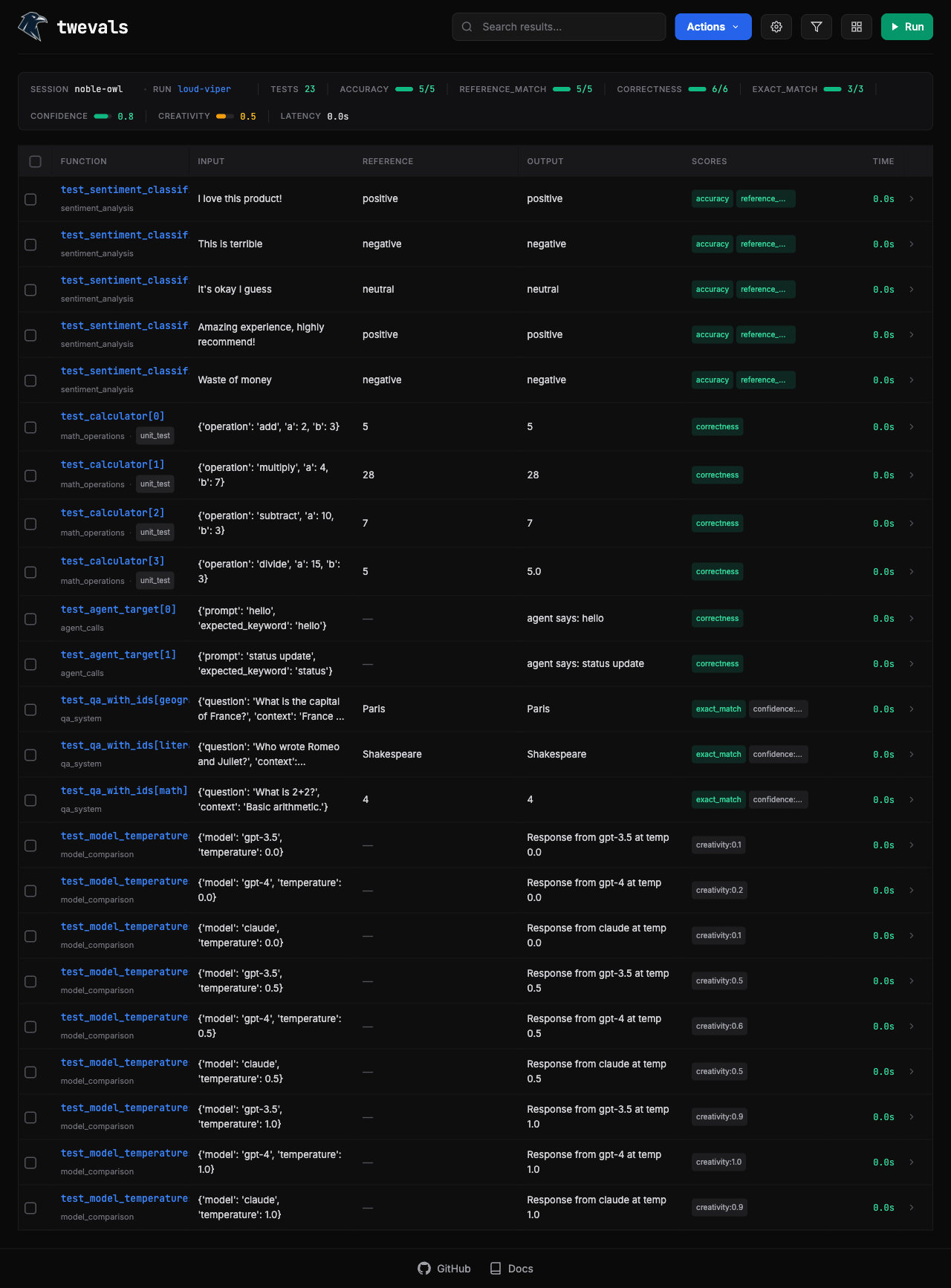Open the Docs footer link
This screenshot has width=951, height=1288.
click(x=511, y=1269)
